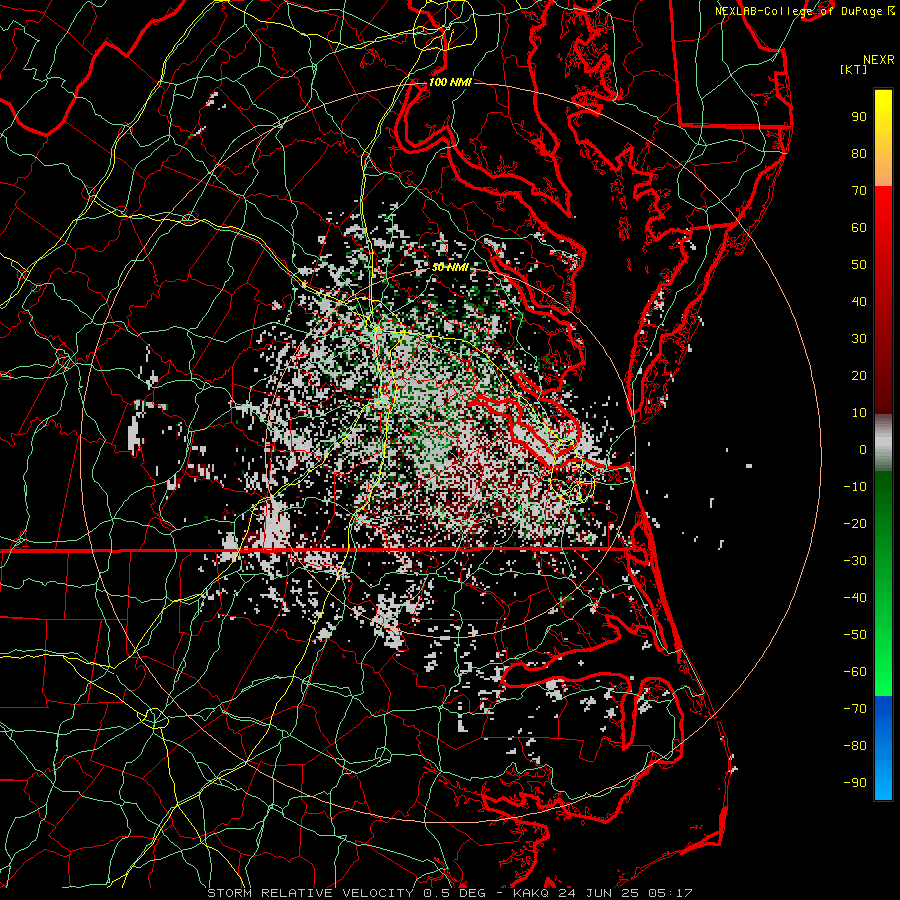Click the 05:17 timestamp in caption
900x900 pixels.
(x=670, y=893)
